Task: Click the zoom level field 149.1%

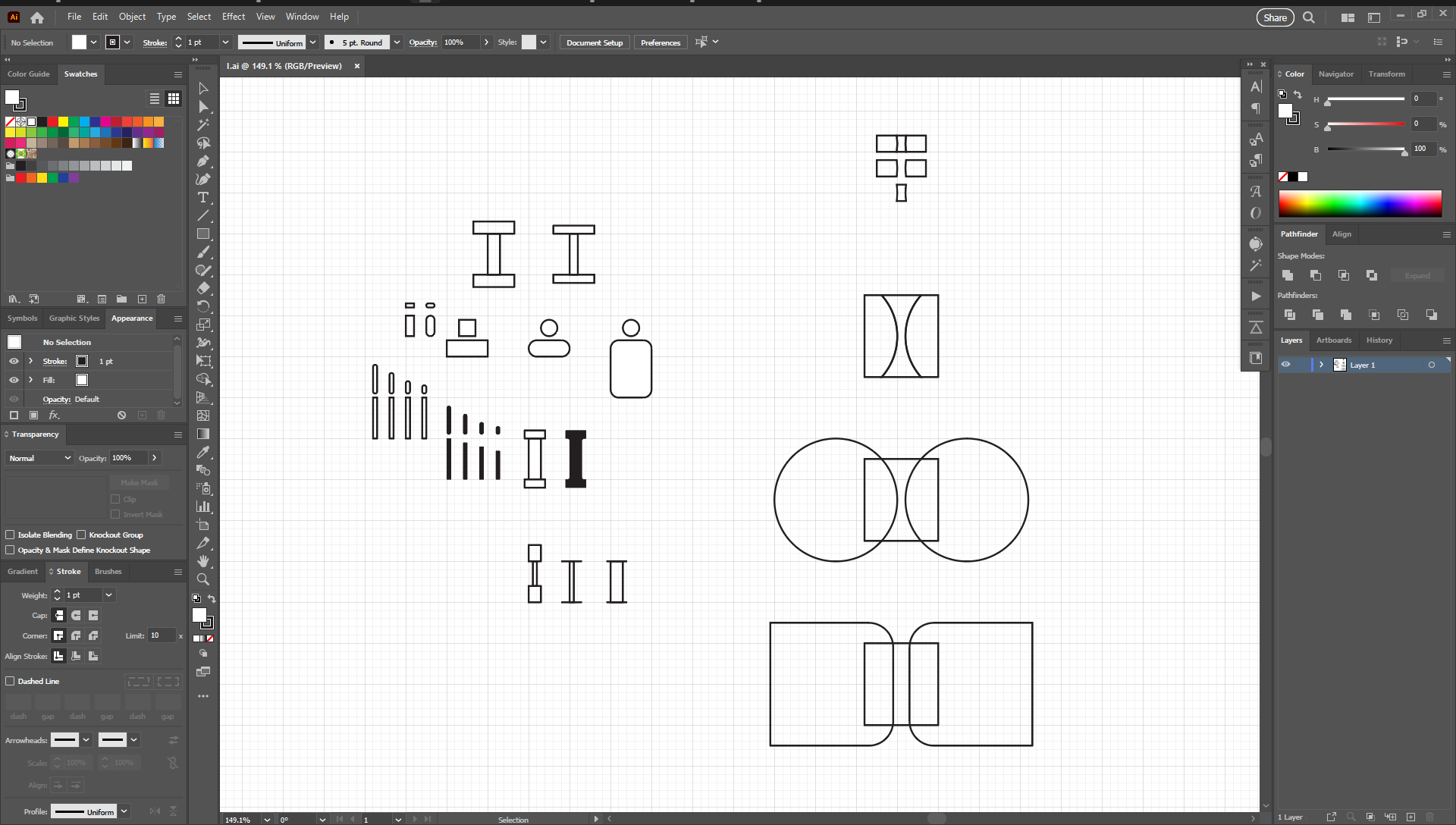Action: [x=239, y=820]
